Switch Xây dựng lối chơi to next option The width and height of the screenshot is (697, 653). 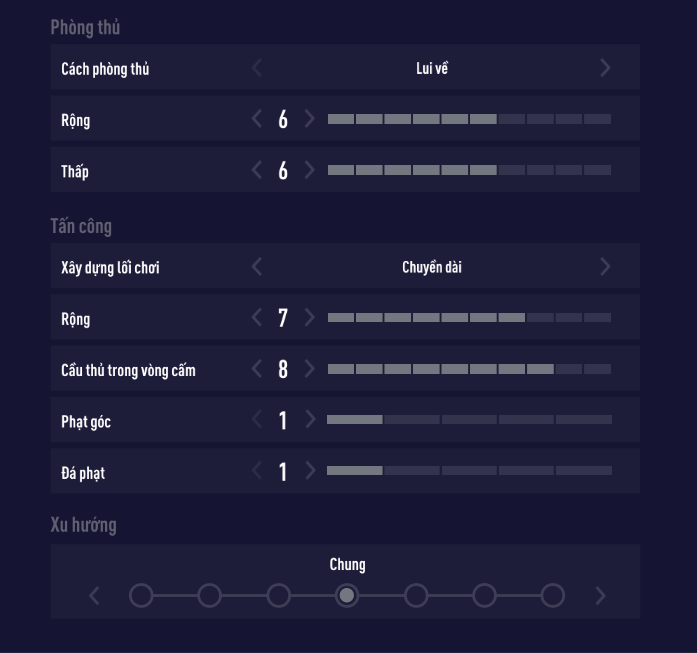605,267
